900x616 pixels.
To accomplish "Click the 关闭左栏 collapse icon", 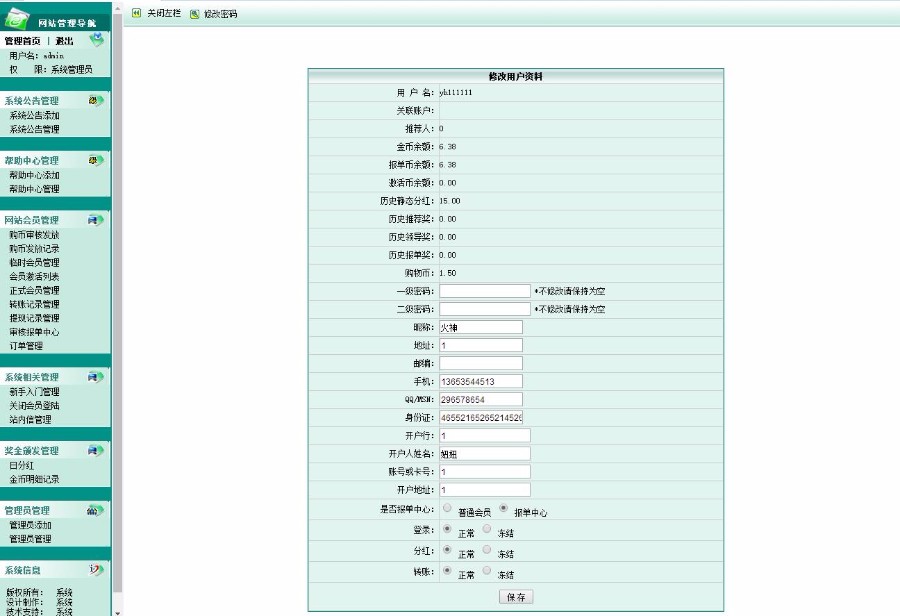I will [136, 13].
